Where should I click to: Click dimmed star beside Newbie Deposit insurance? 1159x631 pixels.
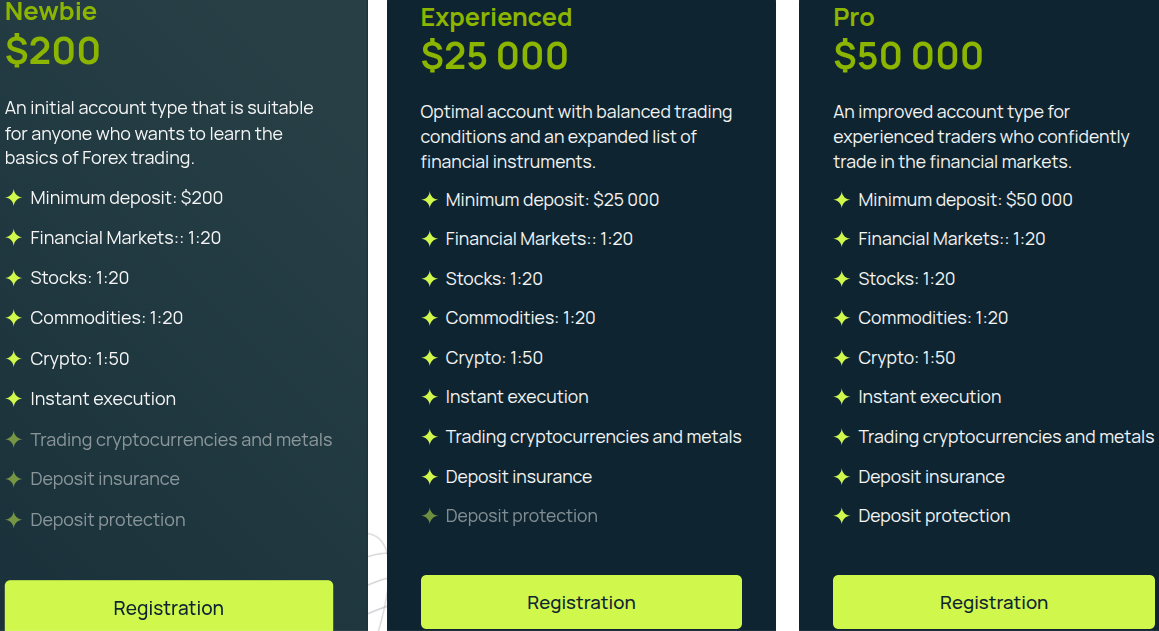point(13,479)
